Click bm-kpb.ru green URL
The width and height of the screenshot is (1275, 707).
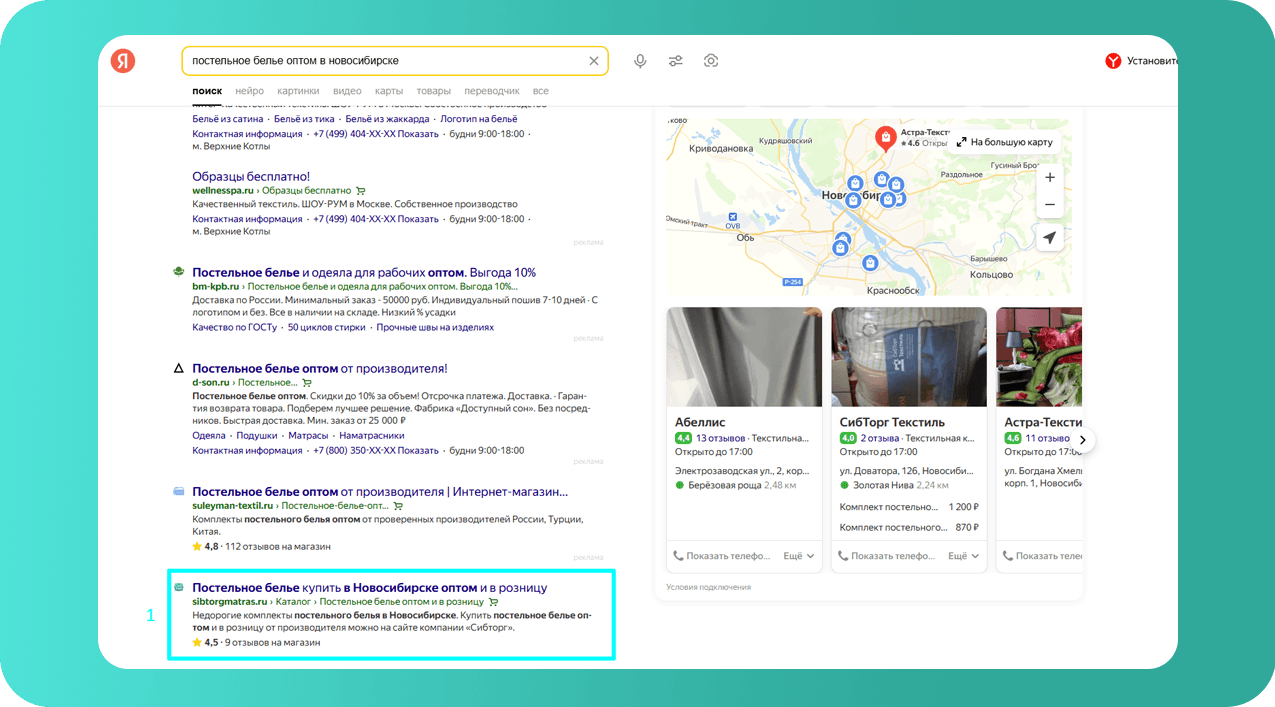click(x=216, y=286)
